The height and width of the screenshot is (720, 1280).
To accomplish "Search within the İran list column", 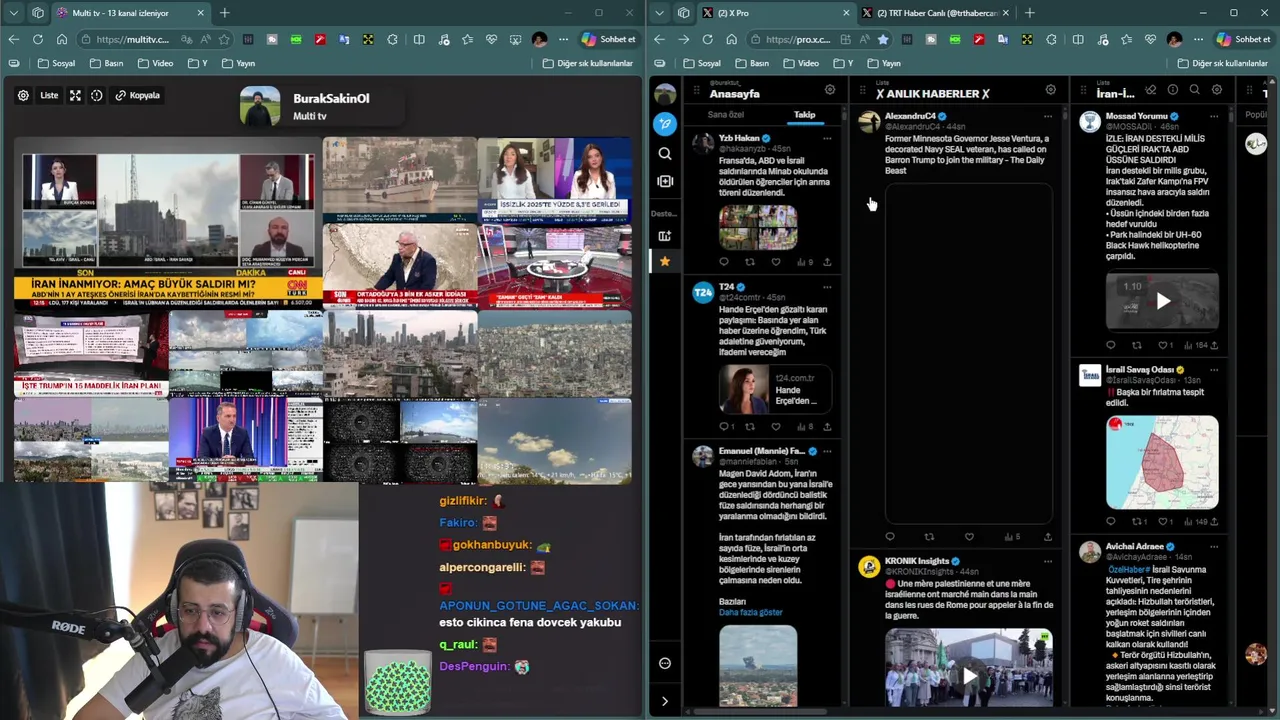I will click(1195, 90).
